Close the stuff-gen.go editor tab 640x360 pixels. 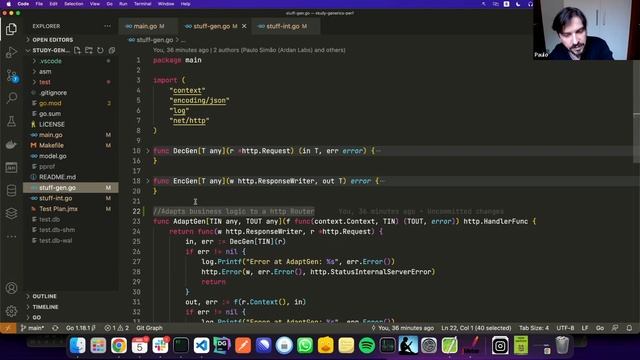coord(244,26)
